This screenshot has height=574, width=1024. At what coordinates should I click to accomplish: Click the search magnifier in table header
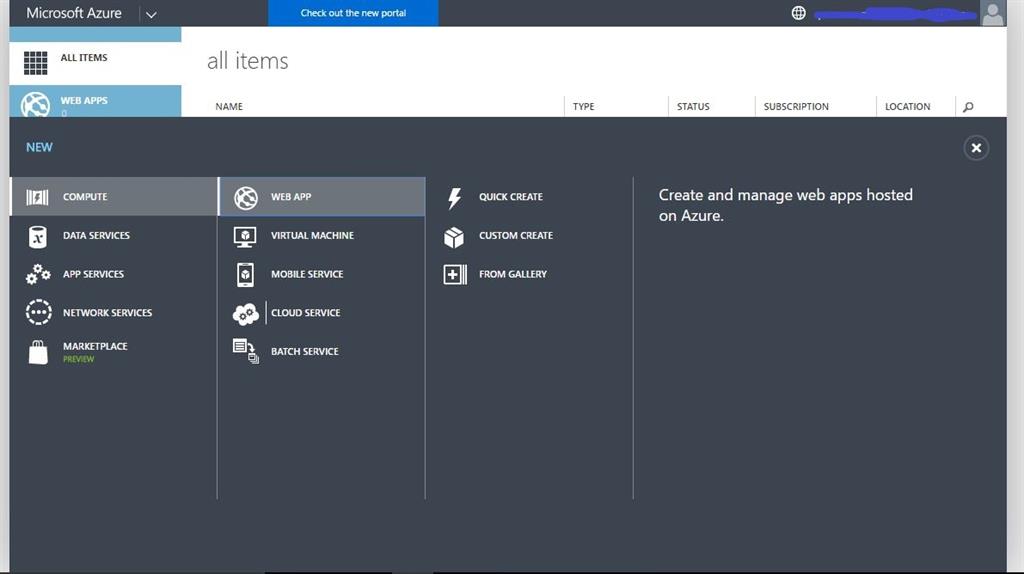[x=968, y=106]
